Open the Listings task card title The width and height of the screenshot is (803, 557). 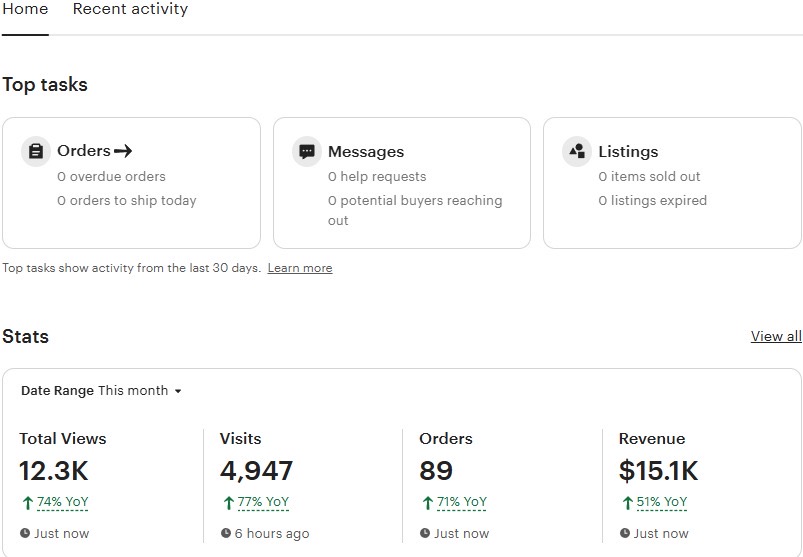pos(628,152)
